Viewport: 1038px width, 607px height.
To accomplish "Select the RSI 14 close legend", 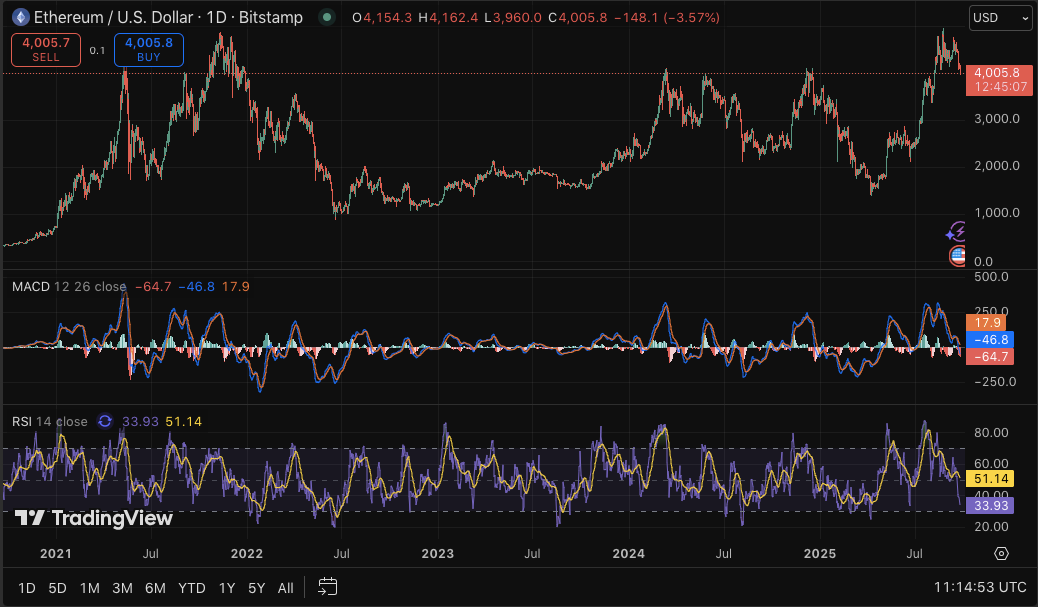I will click(49, 421).
